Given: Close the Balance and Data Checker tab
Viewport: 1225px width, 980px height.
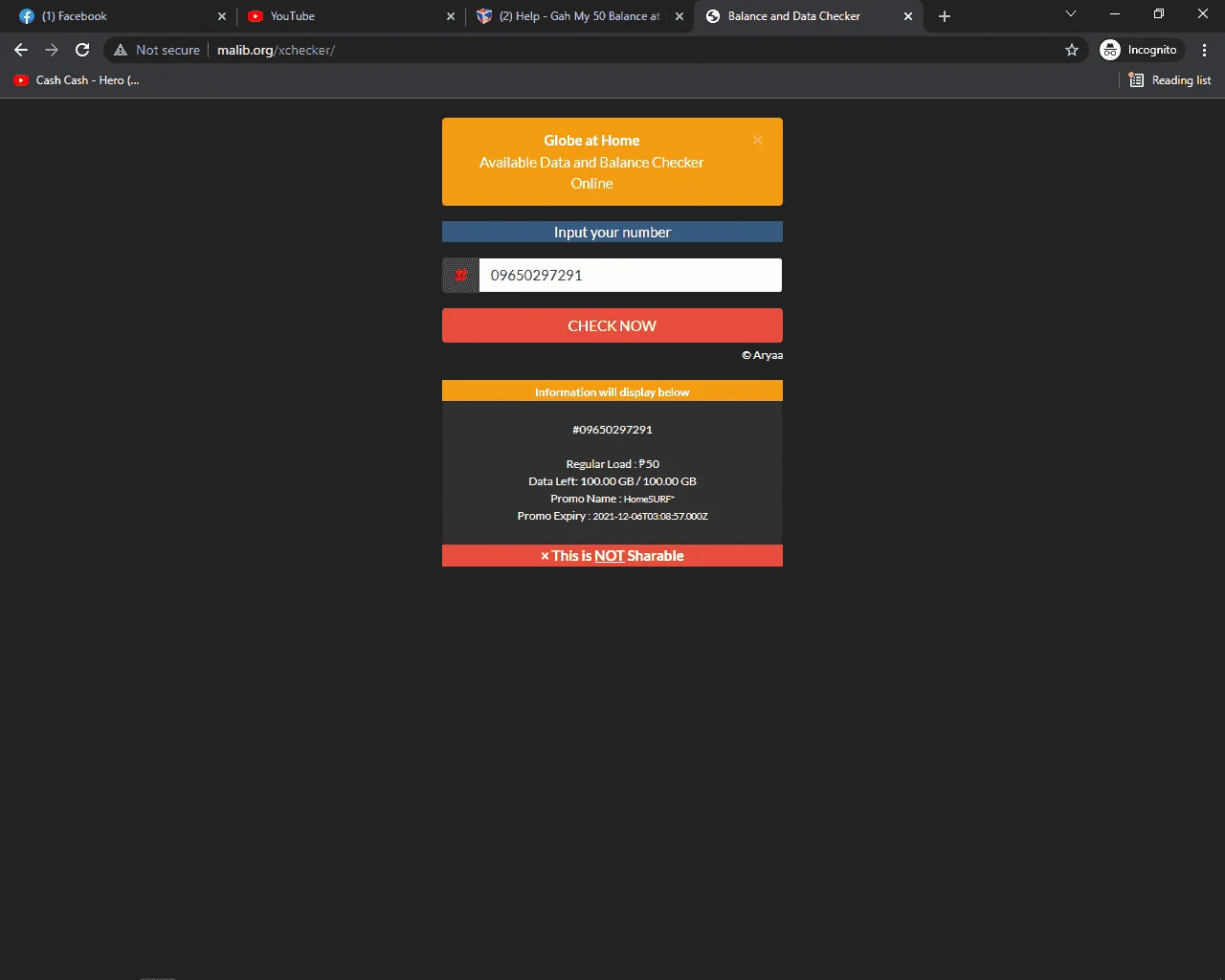Looking at the screenshot, I should [908, 16].
